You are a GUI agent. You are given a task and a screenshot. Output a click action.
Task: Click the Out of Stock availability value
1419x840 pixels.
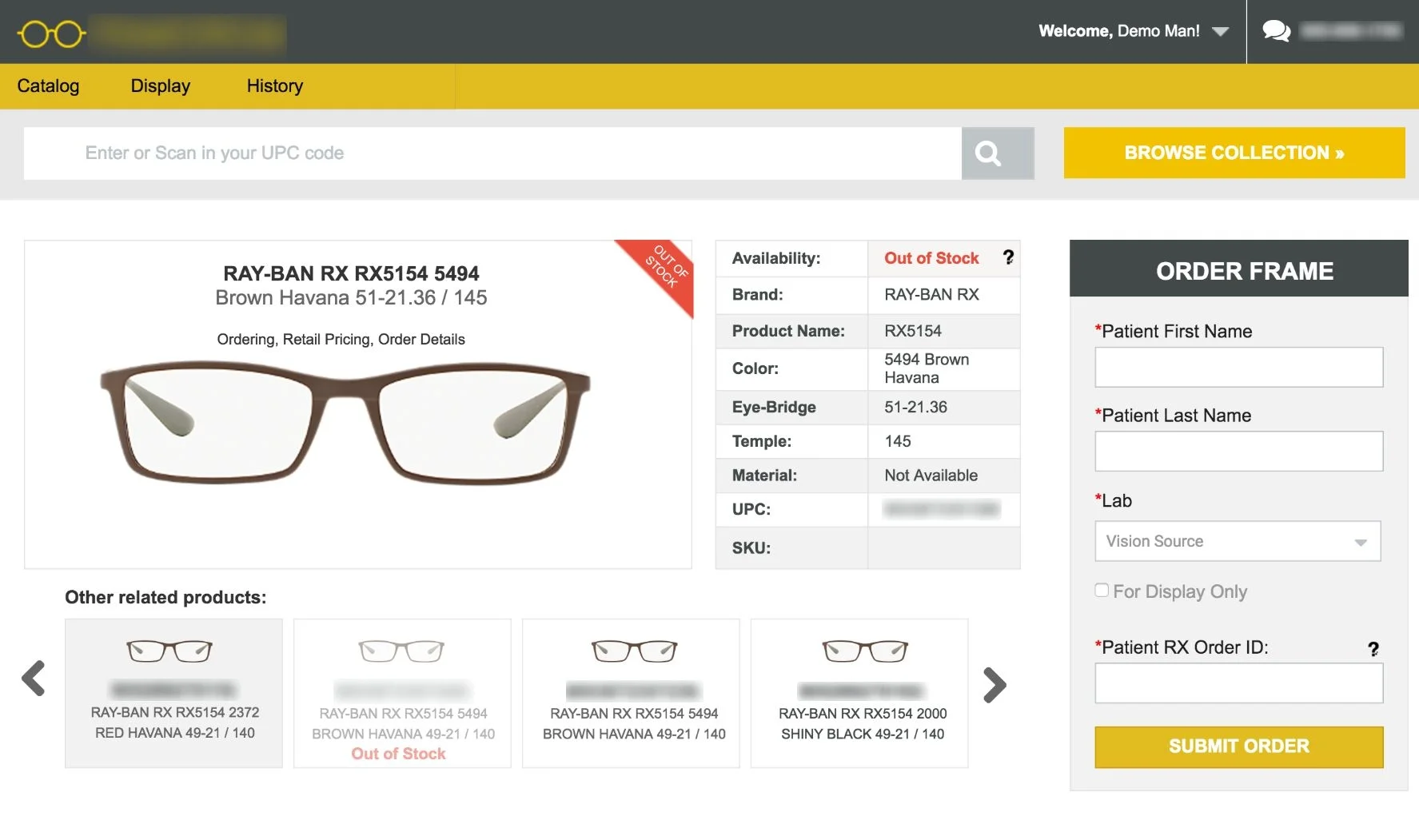(931, 258)
